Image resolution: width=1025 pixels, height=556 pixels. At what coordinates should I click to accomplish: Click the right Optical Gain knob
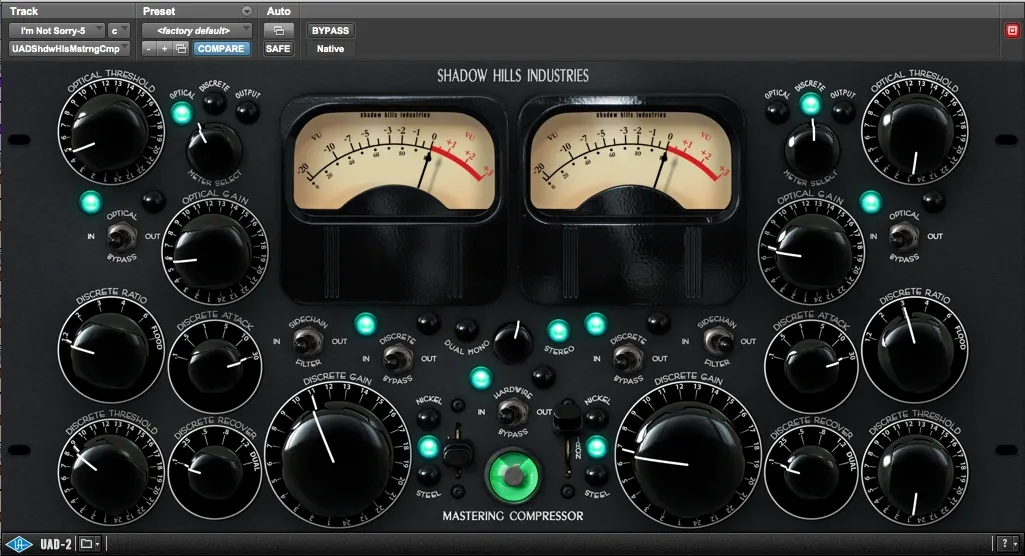[811, 250]
